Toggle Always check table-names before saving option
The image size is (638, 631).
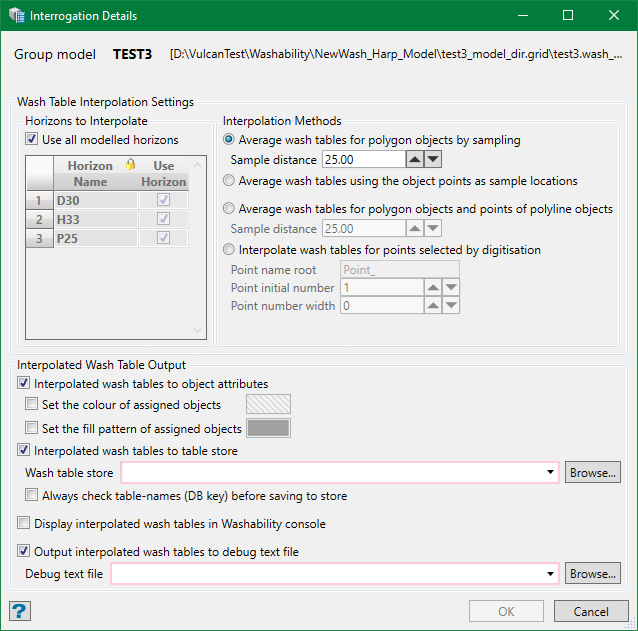pyautogui.click(x=32, y=495)
